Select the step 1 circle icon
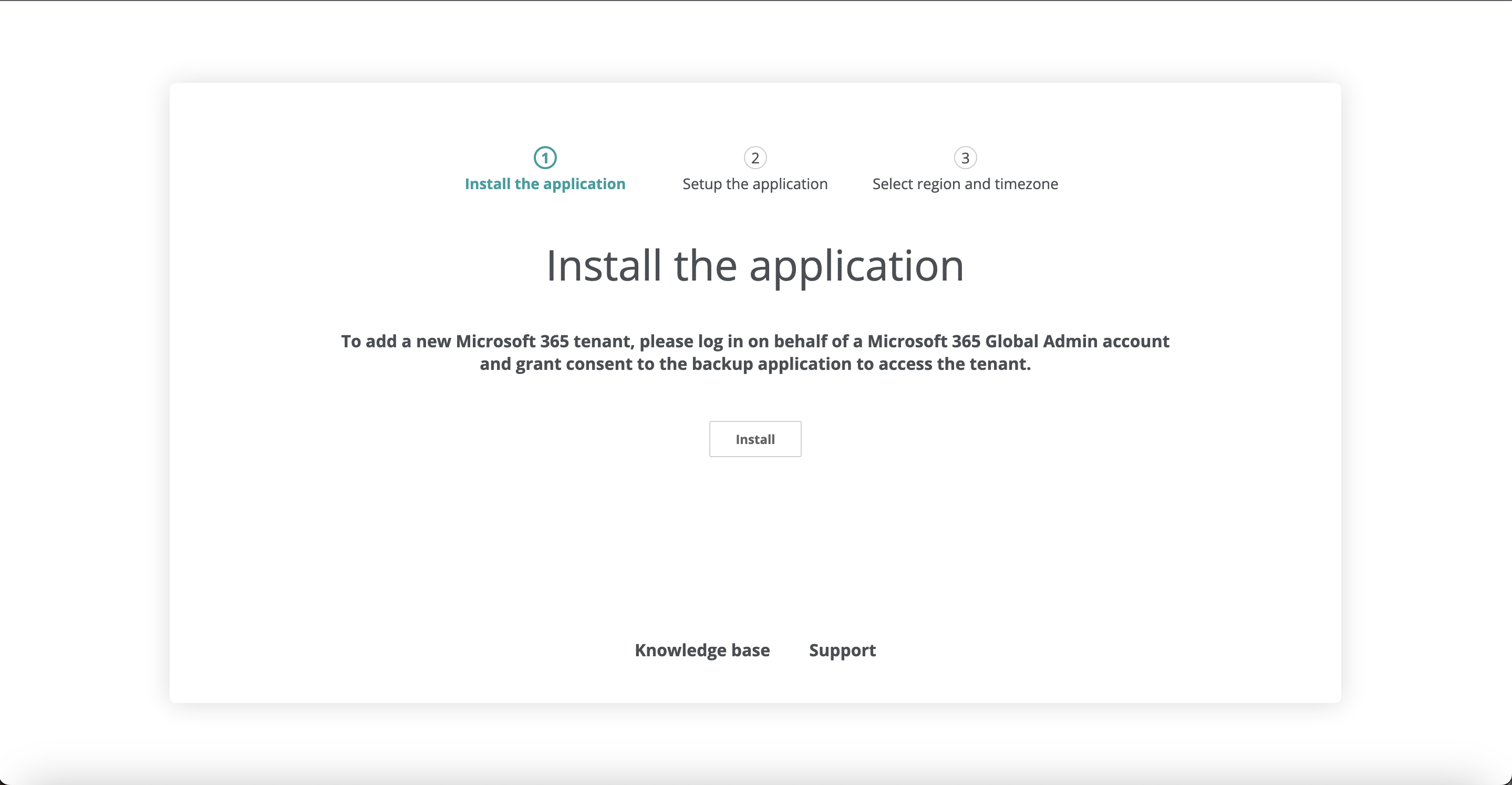This screenshot has height=785, width=1512. pyautogui.click(x=545, y=157)
